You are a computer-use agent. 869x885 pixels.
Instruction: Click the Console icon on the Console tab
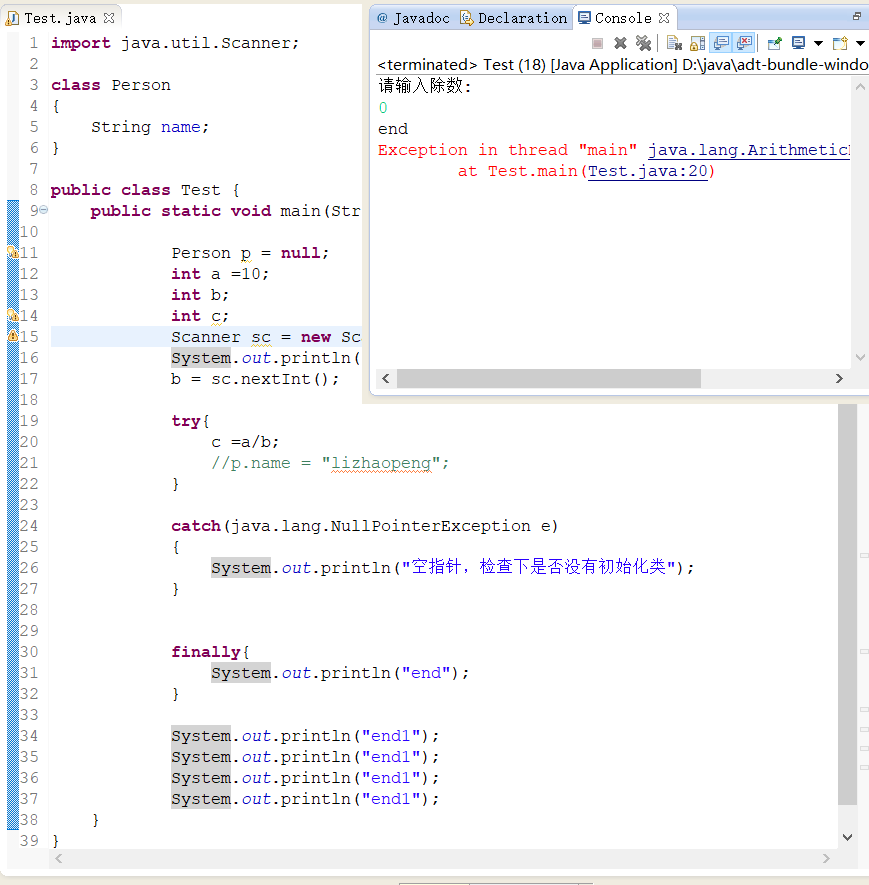click(583, 17)
